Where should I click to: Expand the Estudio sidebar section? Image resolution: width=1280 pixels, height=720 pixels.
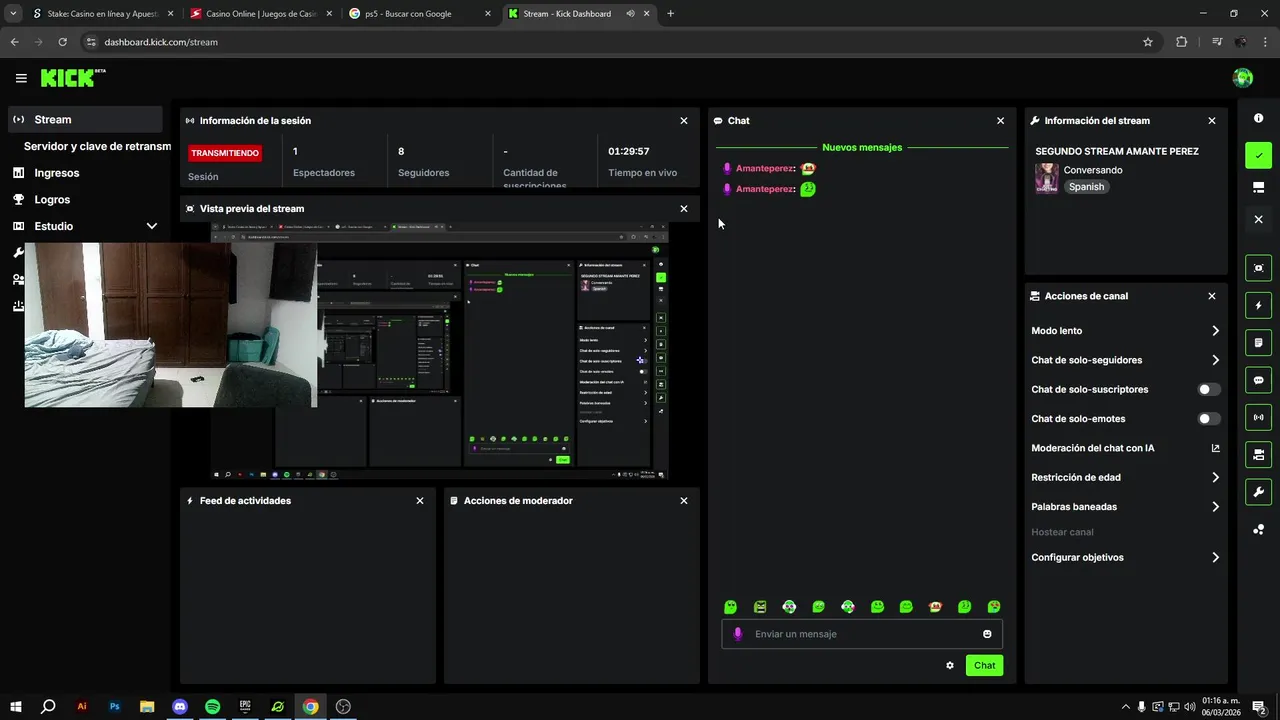(x=85, y=226)
